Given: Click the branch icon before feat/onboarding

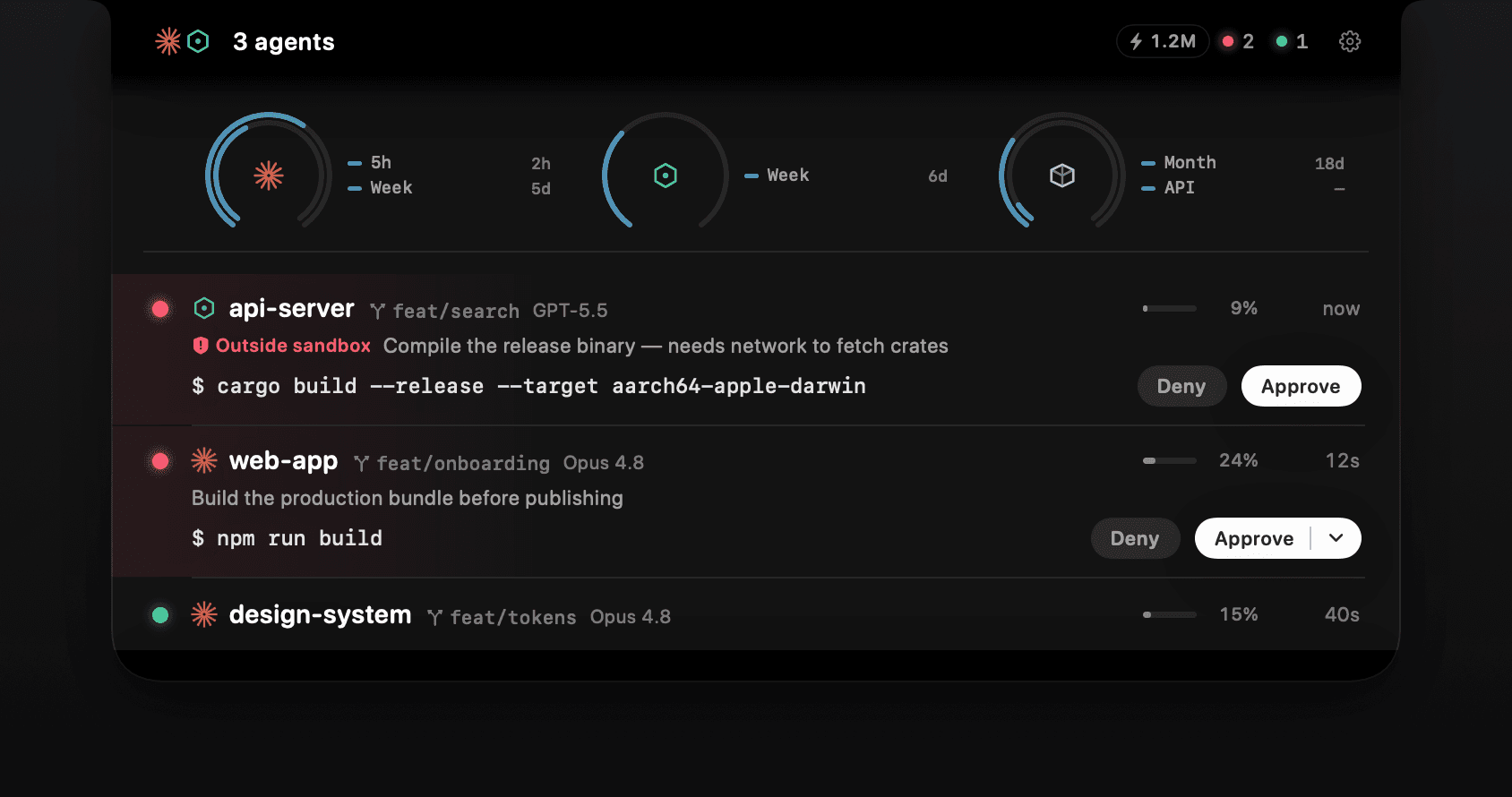Looking at the screenshot, I should click(x=362, y=463).
